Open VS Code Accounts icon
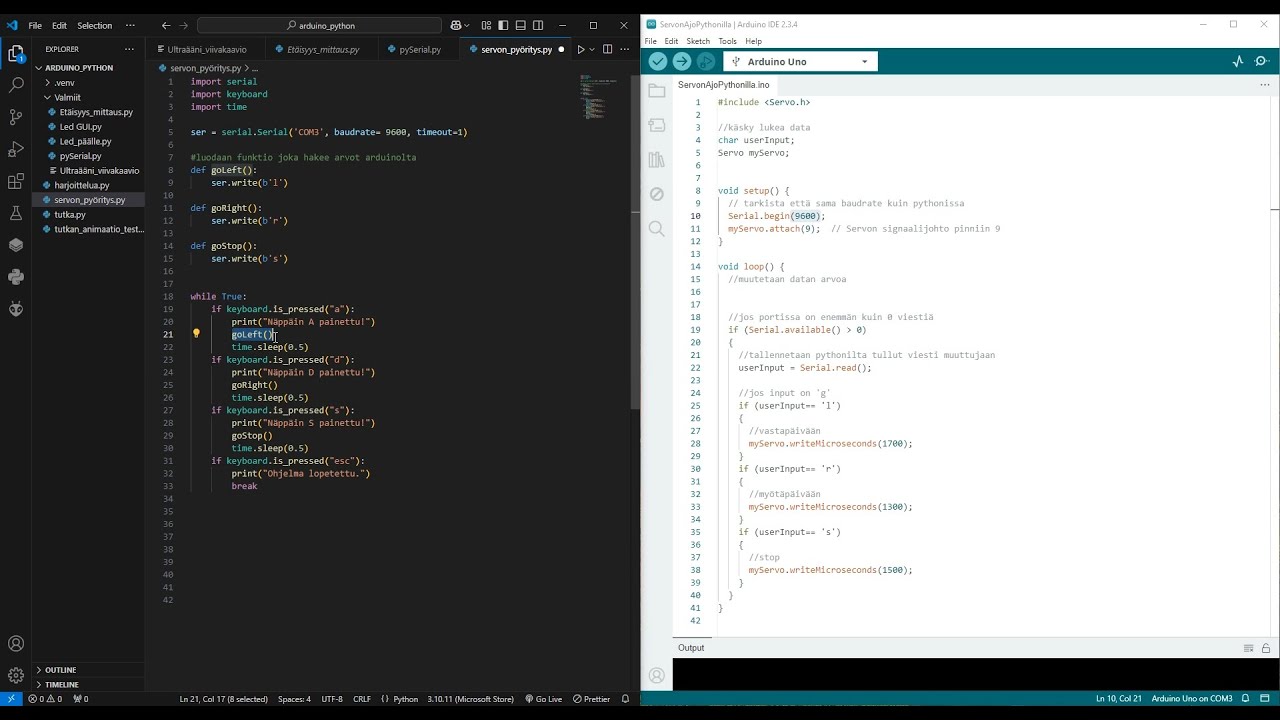The width and height of the screenshot is (1280, 720). (x=16, y=644)
